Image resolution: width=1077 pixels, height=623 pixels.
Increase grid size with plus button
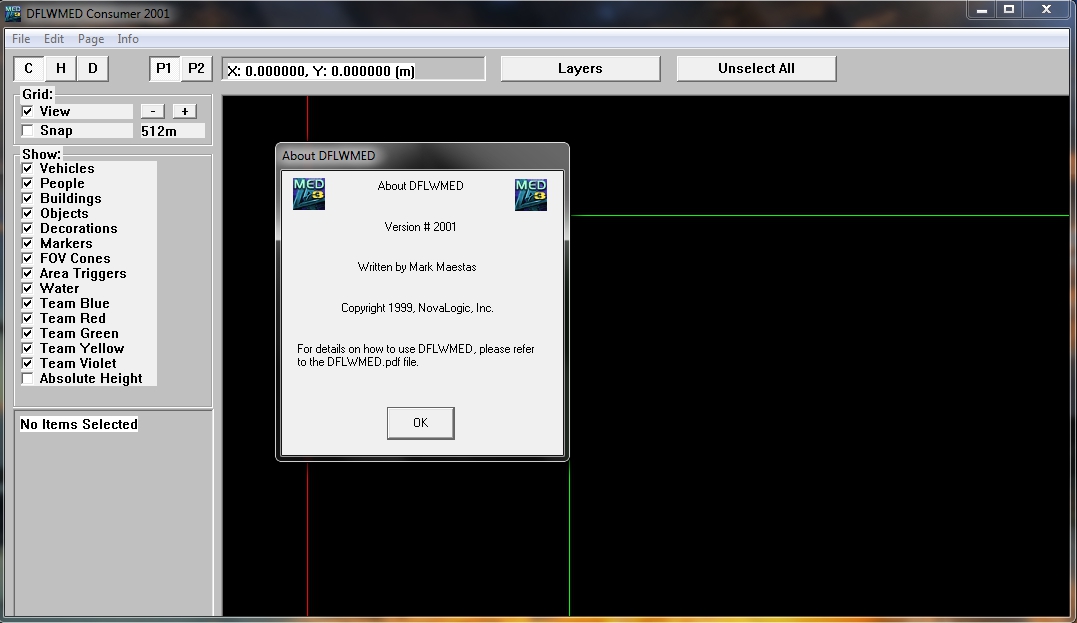[184, 111]
